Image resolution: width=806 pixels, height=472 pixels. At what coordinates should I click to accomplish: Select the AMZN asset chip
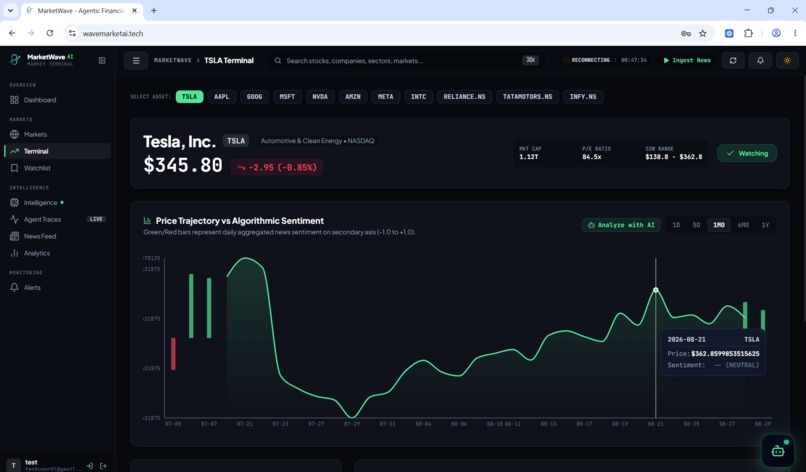(353, 97)
